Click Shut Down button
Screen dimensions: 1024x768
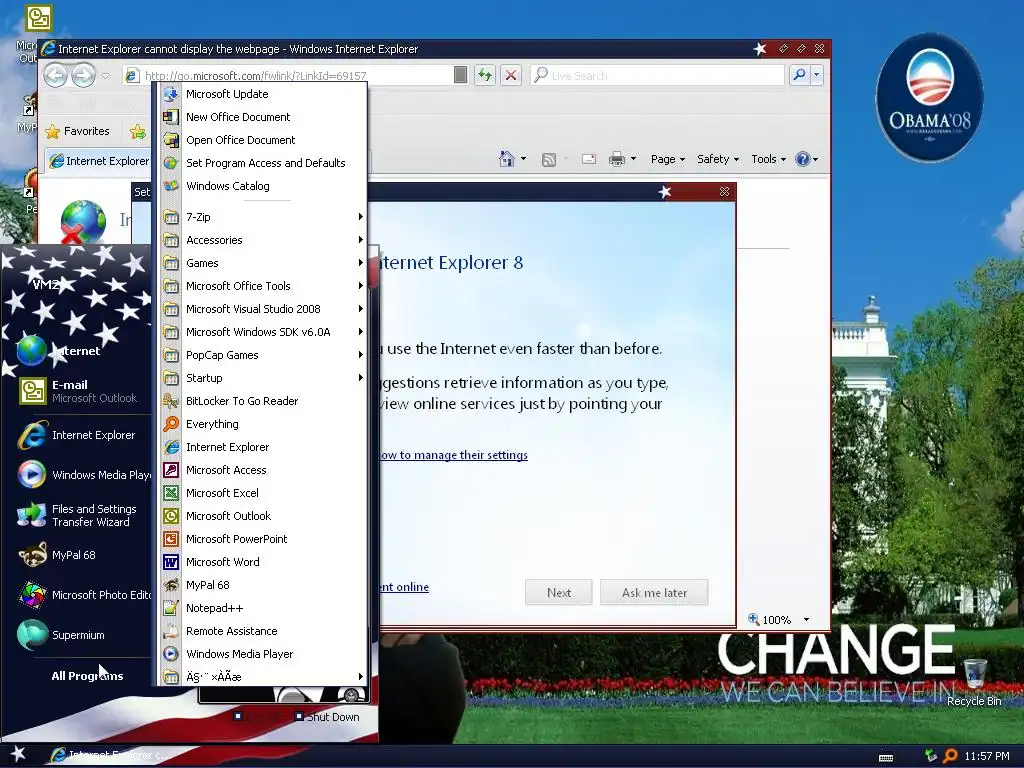[x=327, y=717]
